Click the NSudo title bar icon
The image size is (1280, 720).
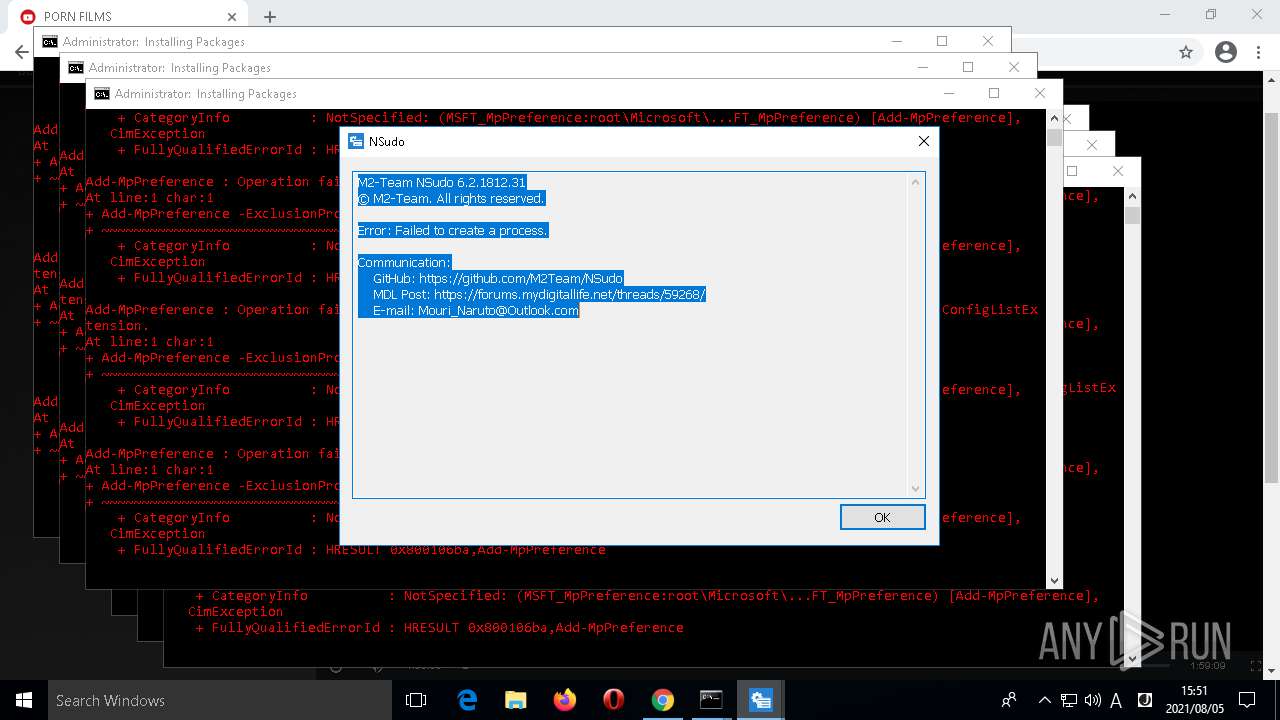pos(355,141)
